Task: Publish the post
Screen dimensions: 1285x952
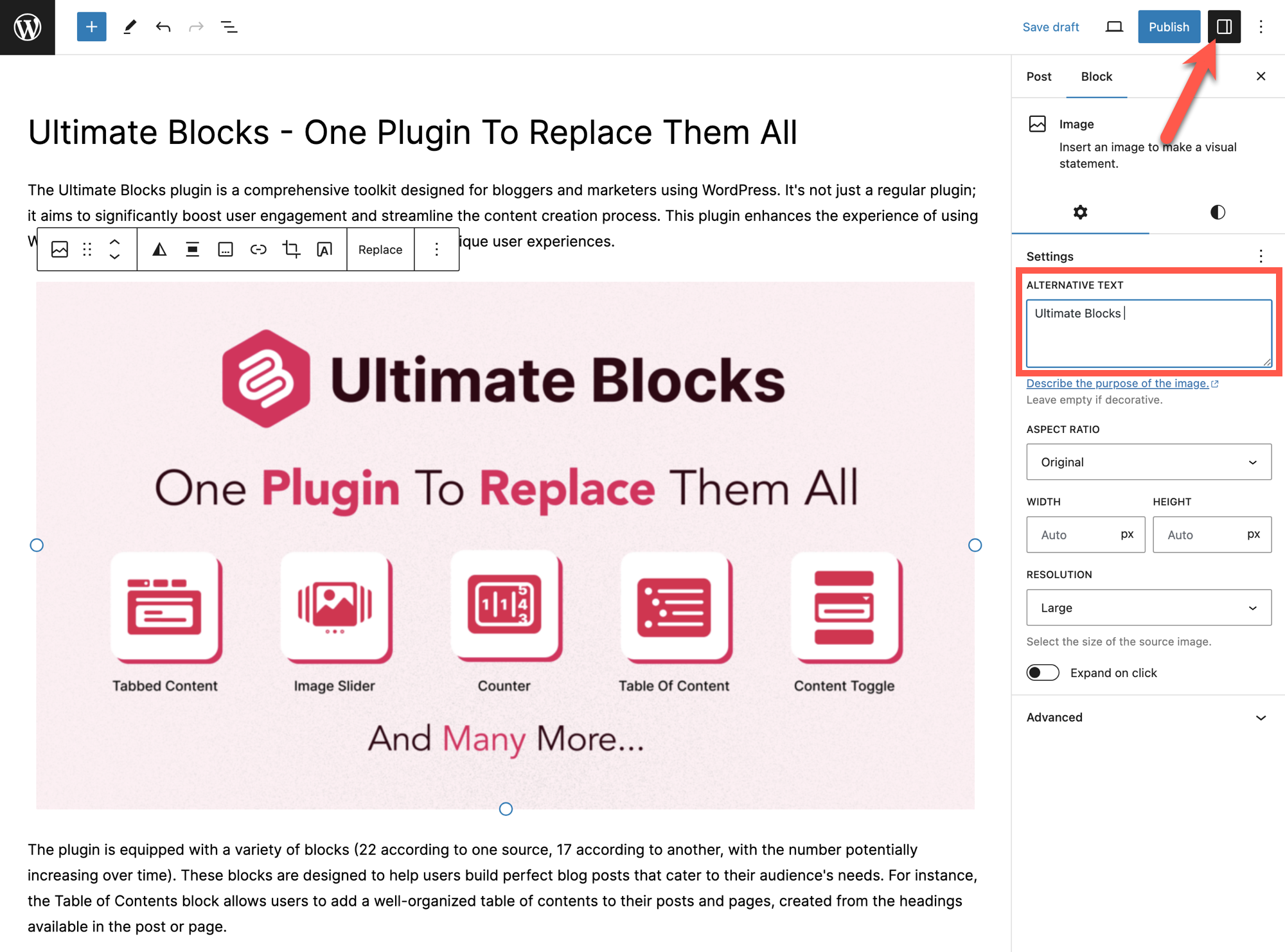Action: point(1169,26)
